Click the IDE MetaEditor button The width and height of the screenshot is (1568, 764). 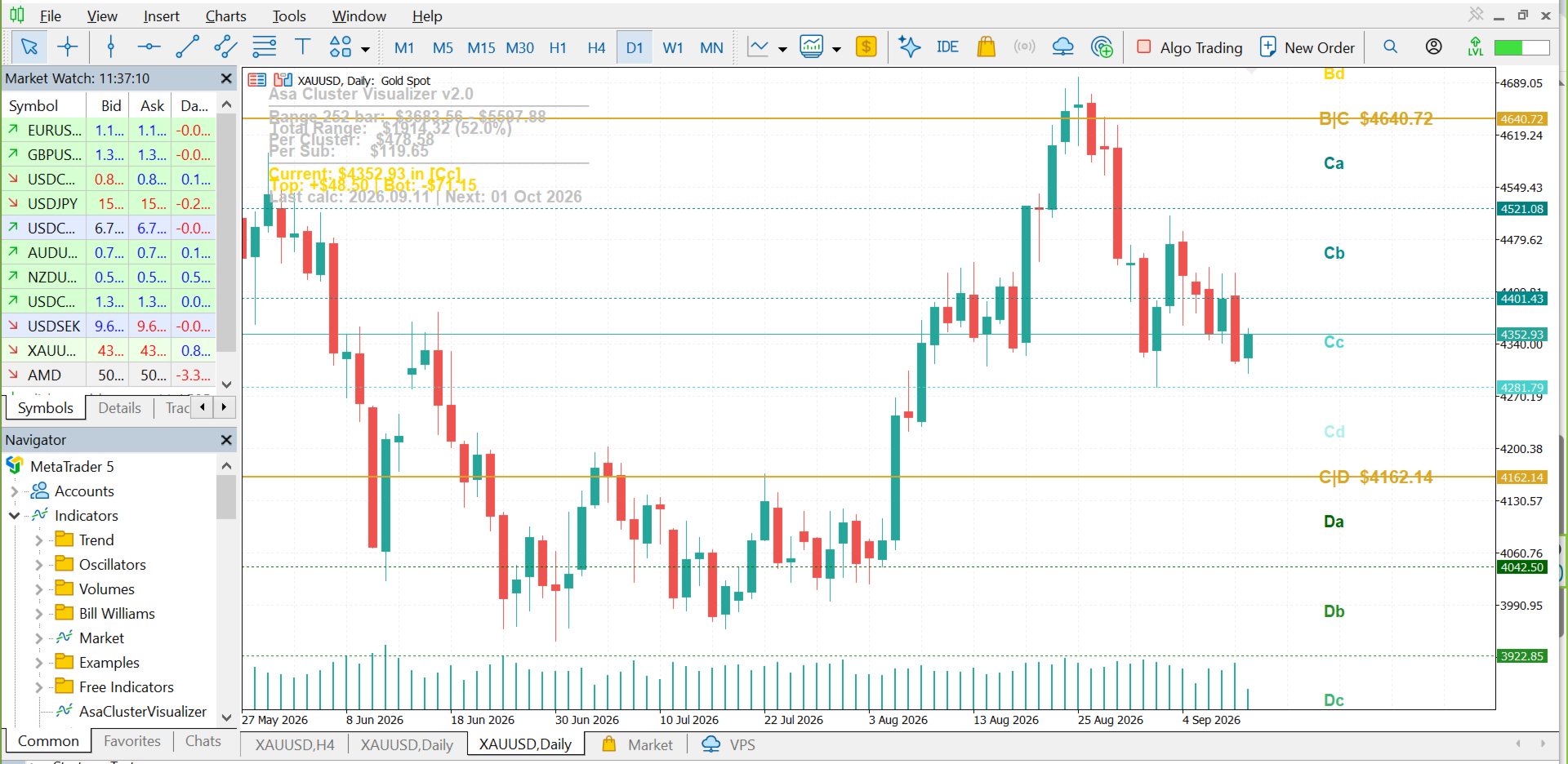point(947,47)
